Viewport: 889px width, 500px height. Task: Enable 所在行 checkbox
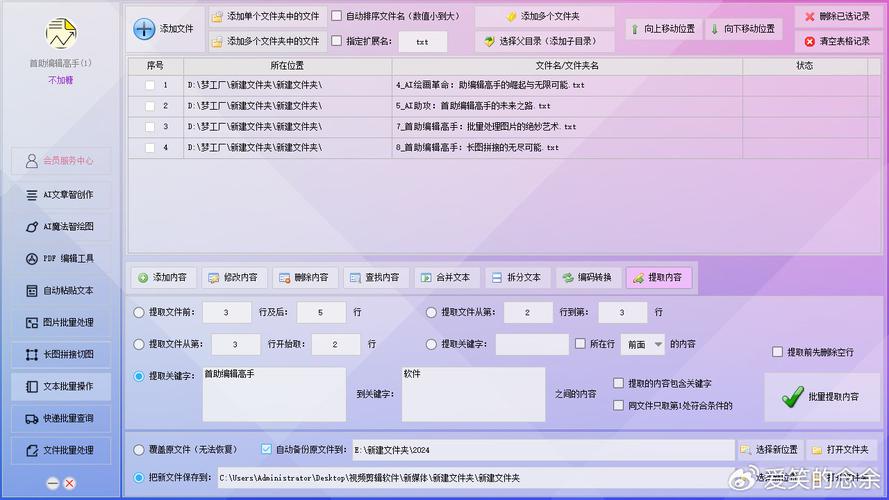(x=580, y=344)
